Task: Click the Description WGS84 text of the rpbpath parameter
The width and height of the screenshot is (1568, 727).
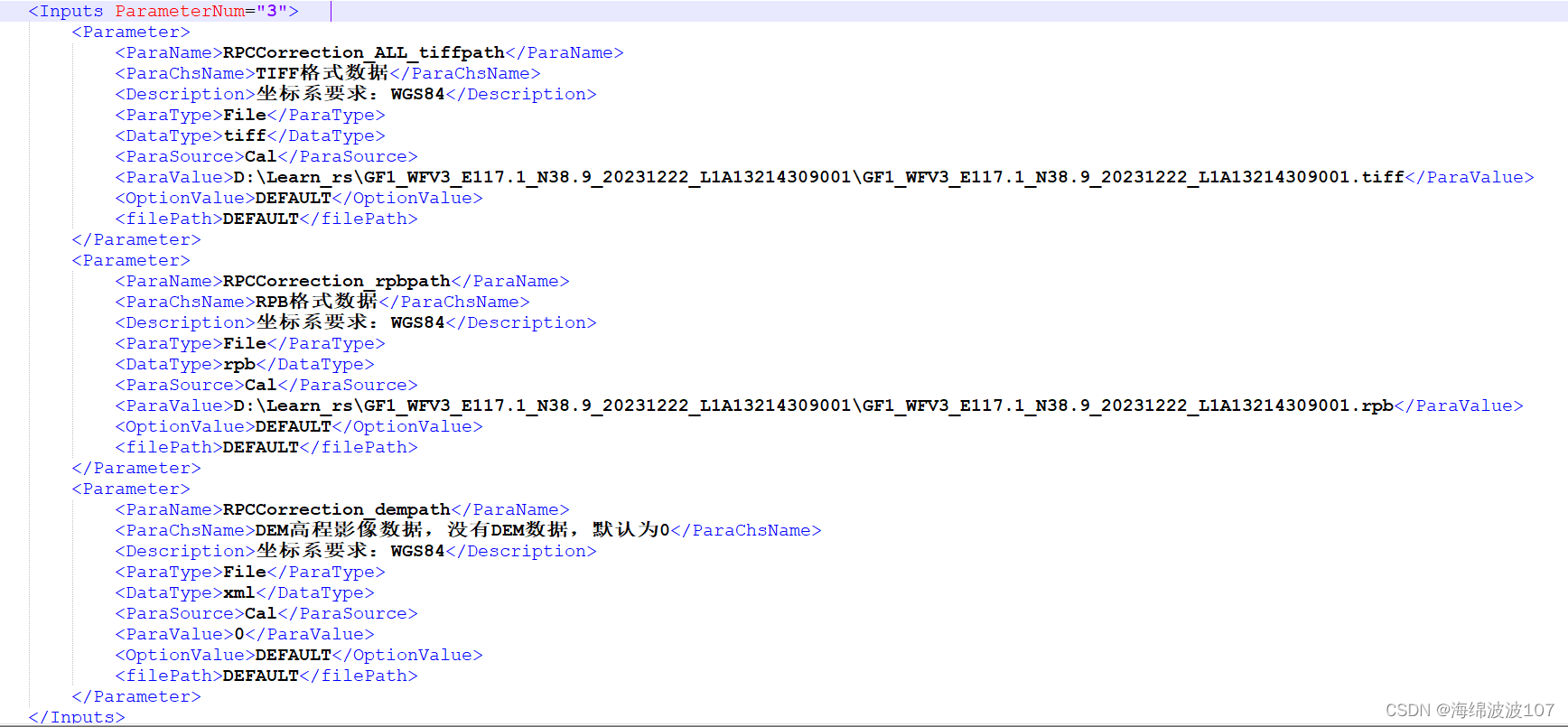Action: point(350,322)
